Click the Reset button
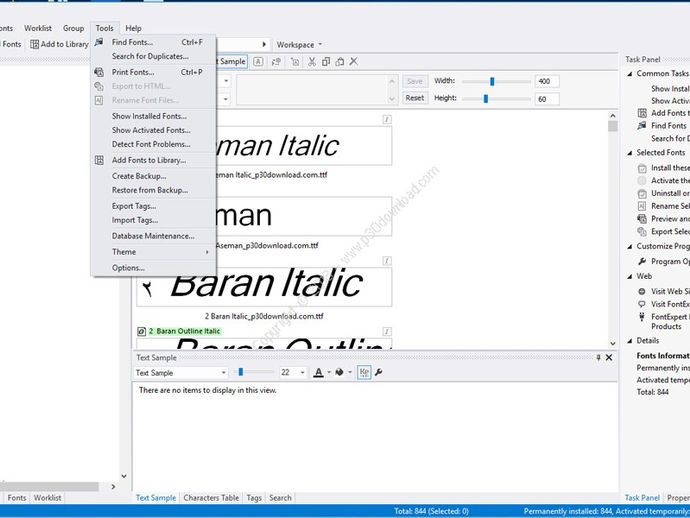The image size is (690, 518). (x=415, y=98)
